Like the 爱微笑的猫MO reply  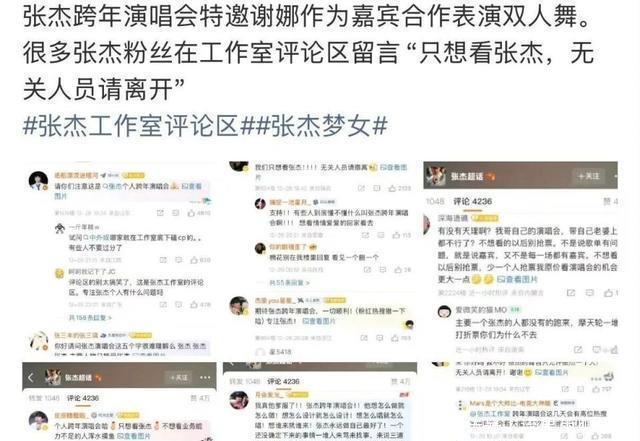tap(615, 350)
